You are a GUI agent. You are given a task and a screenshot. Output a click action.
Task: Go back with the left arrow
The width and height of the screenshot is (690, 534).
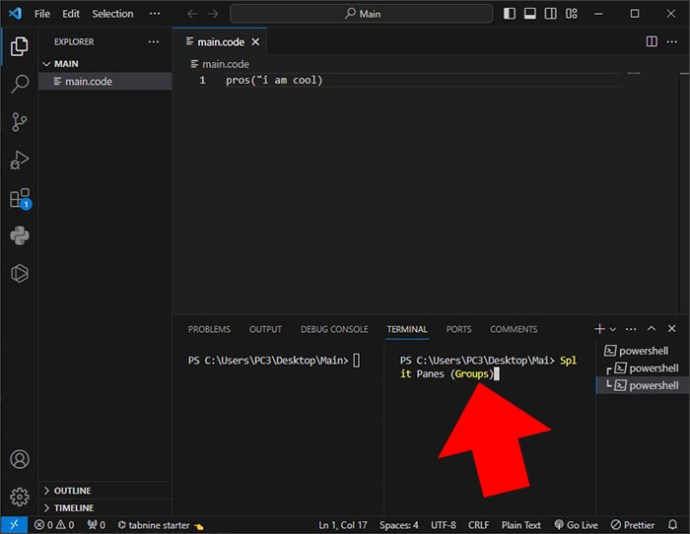tap(192, 14)
